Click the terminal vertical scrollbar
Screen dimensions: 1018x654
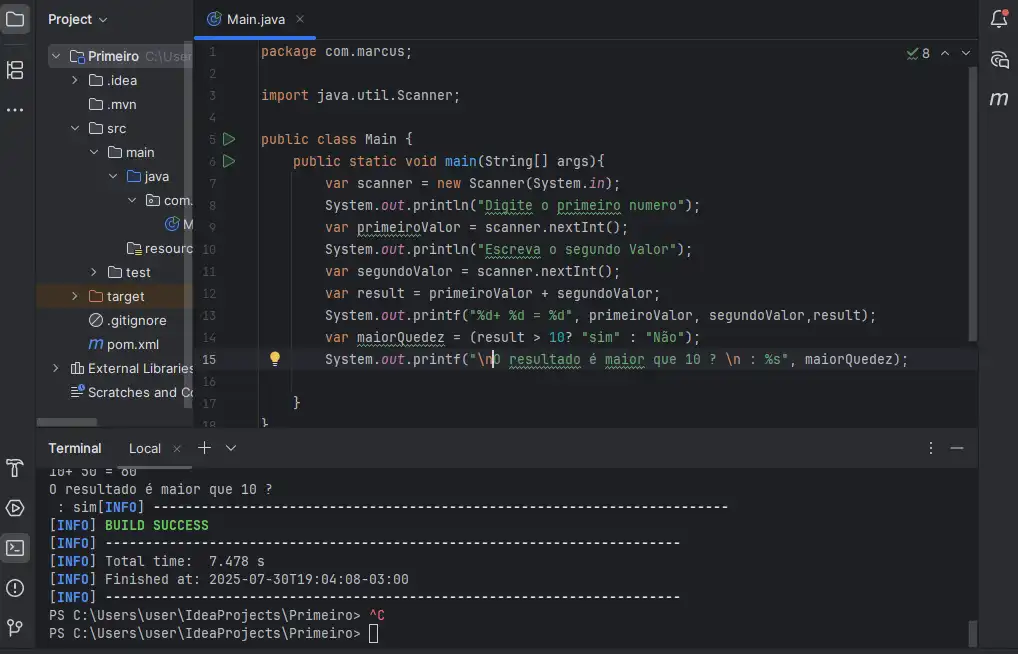pyautogui.click(x=973, y=634)
